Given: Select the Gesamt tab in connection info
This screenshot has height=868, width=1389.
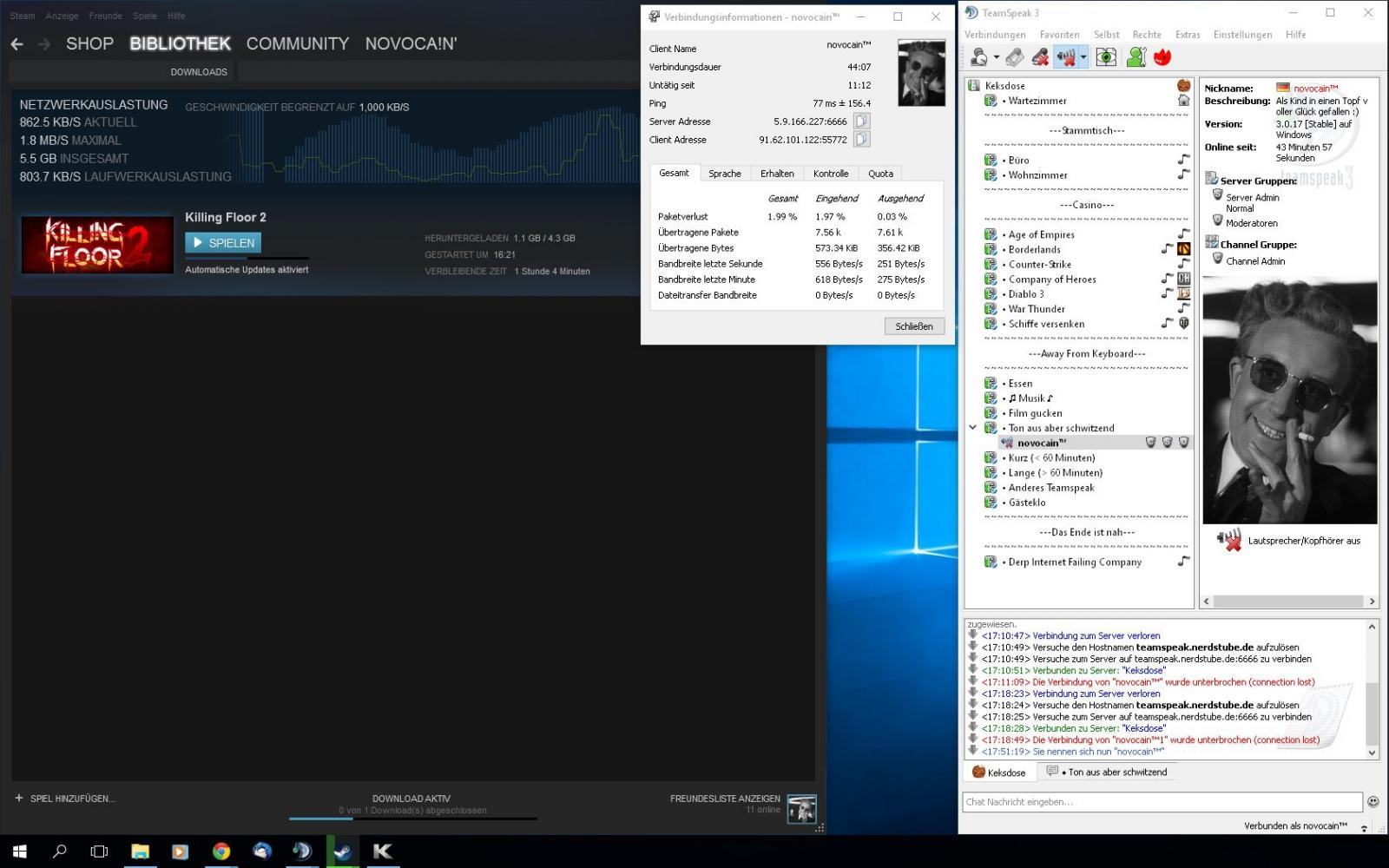Looking at the screenshot, I should [674, 173].
